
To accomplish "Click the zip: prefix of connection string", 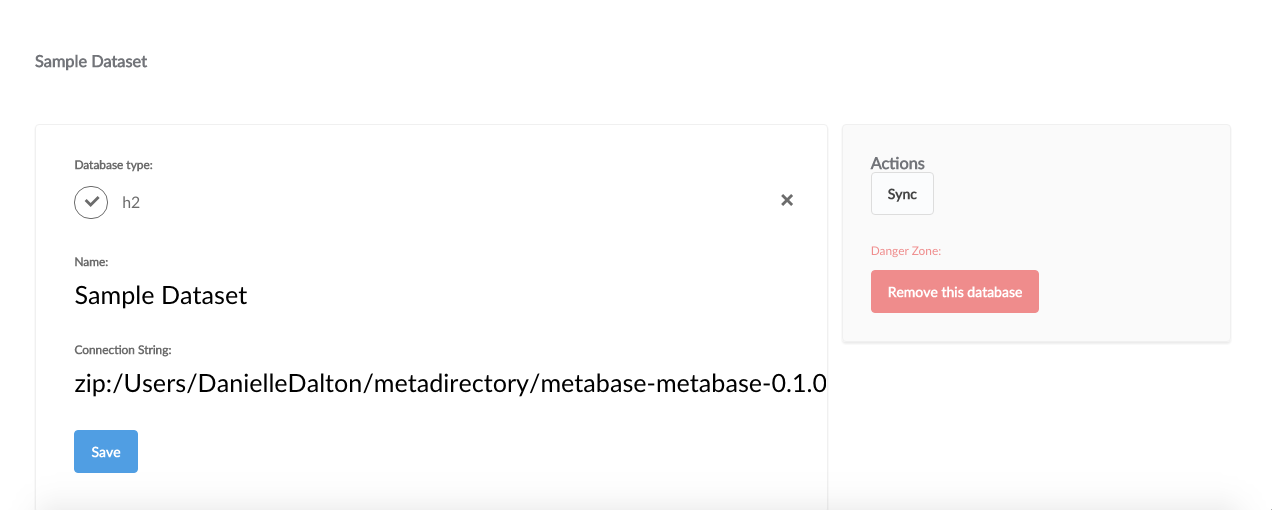I will [96, 384].
